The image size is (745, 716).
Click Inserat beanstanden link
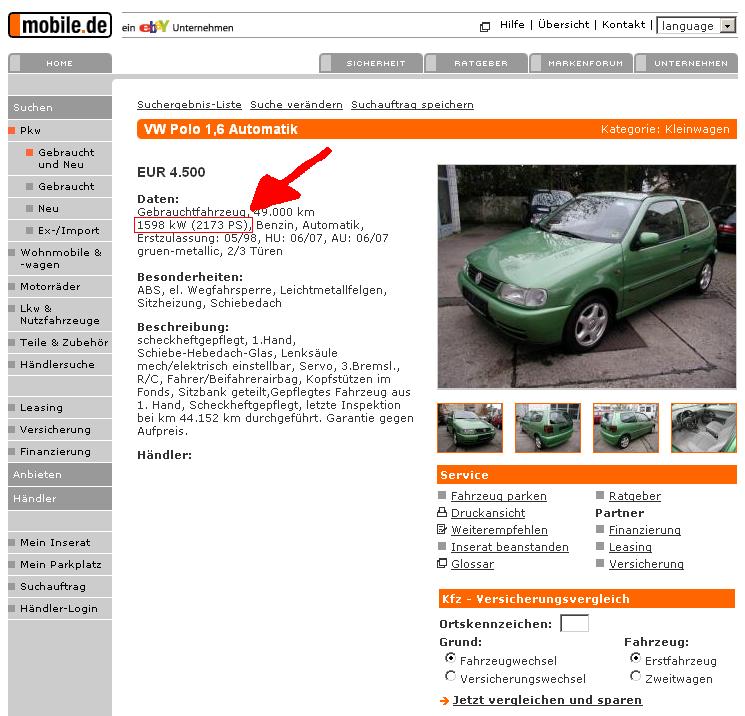click(x=510, y=547)
